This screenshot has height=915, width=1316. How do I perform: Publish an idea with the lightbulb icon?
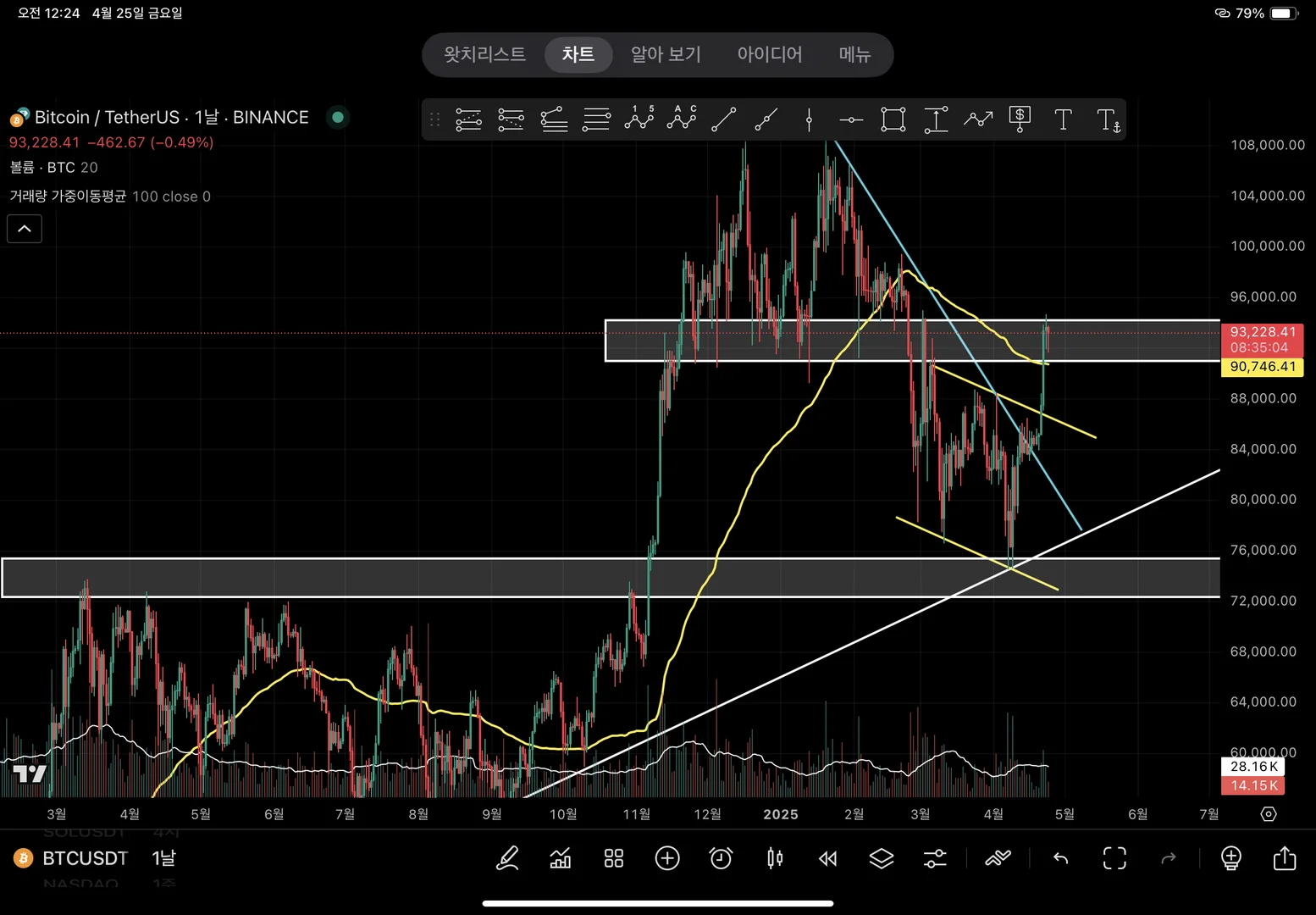tap(1231, 858)
